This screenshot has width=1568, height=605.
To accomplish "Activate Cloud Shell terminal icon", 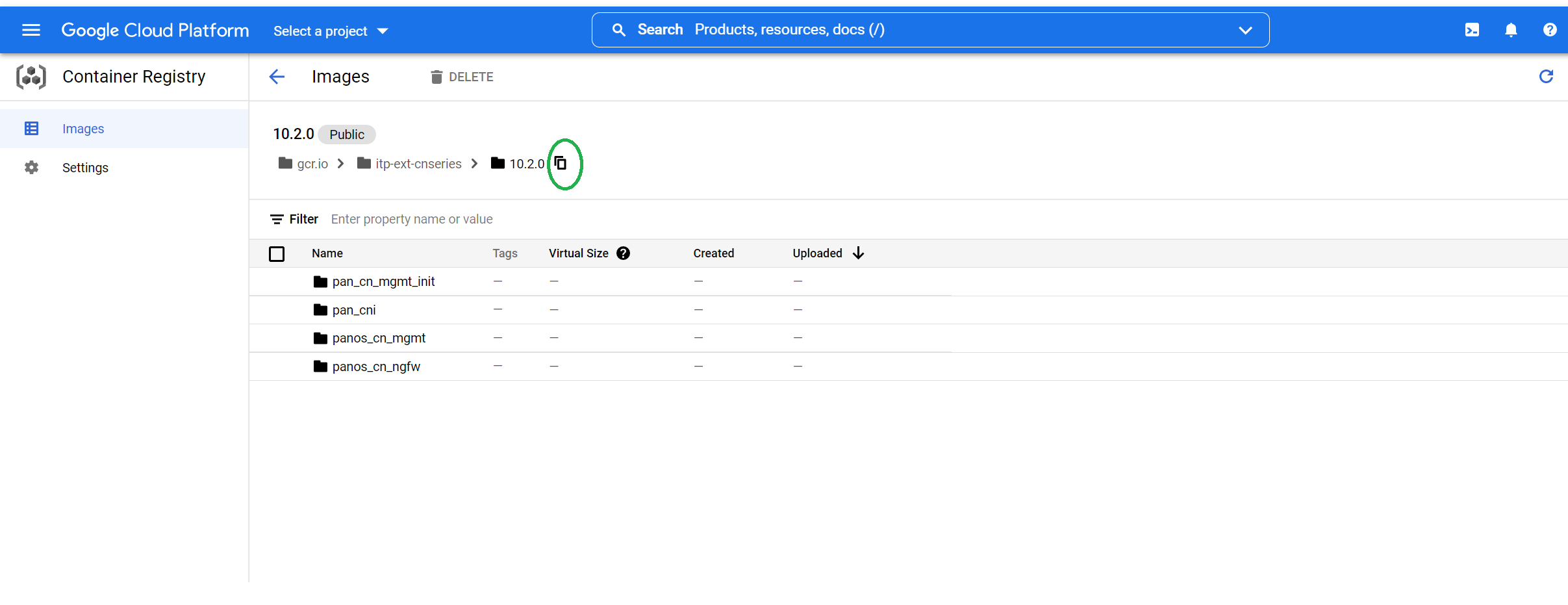I will pos(1472,30).
